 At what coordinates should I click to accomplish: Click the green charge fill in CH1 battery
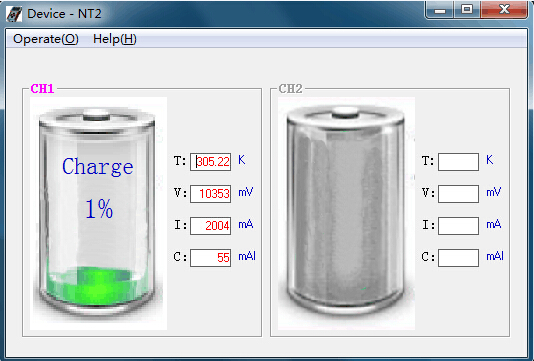[x=97, y=285]
